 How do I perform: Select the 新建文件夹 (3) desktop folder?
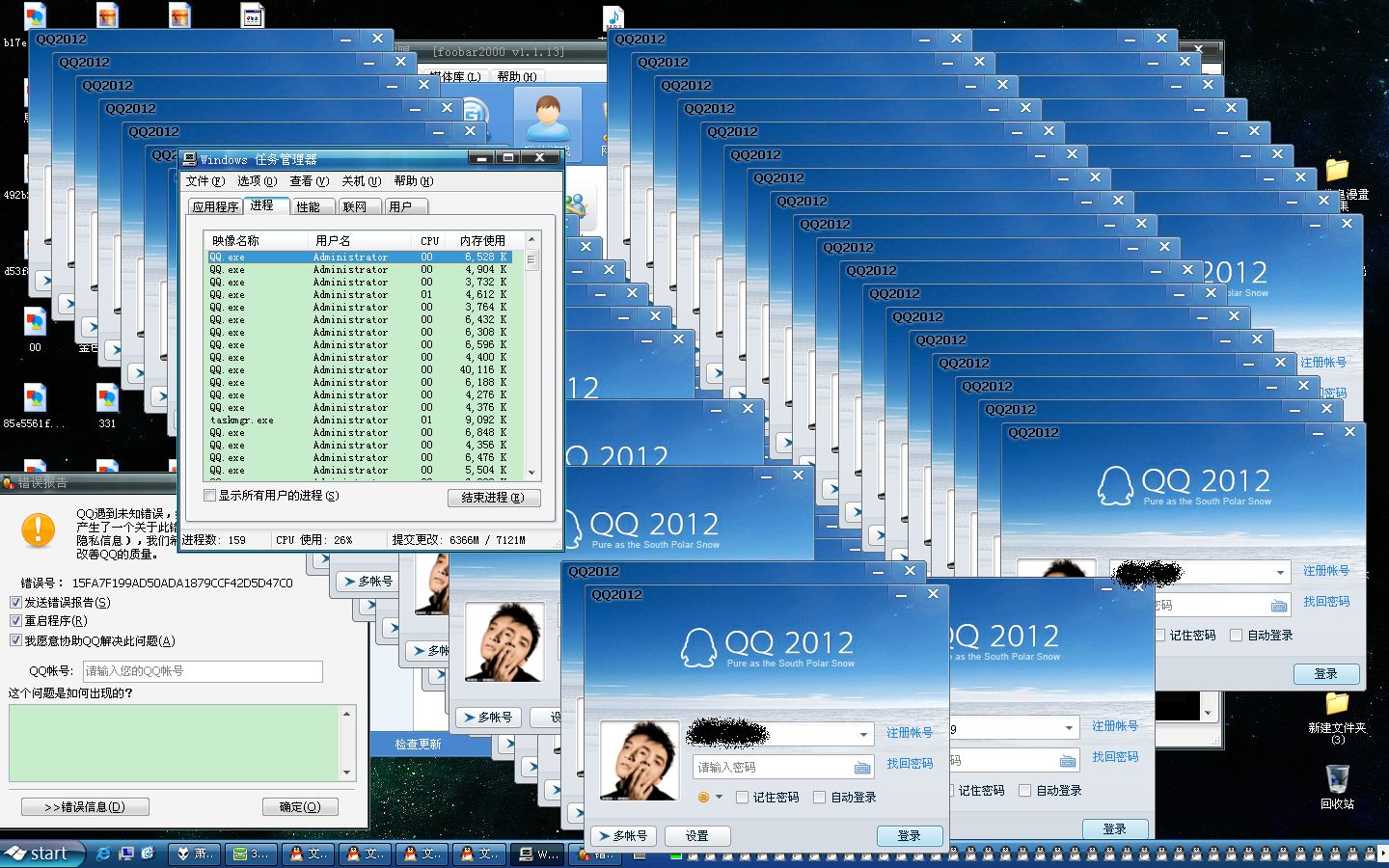[x=1337, y=717]
